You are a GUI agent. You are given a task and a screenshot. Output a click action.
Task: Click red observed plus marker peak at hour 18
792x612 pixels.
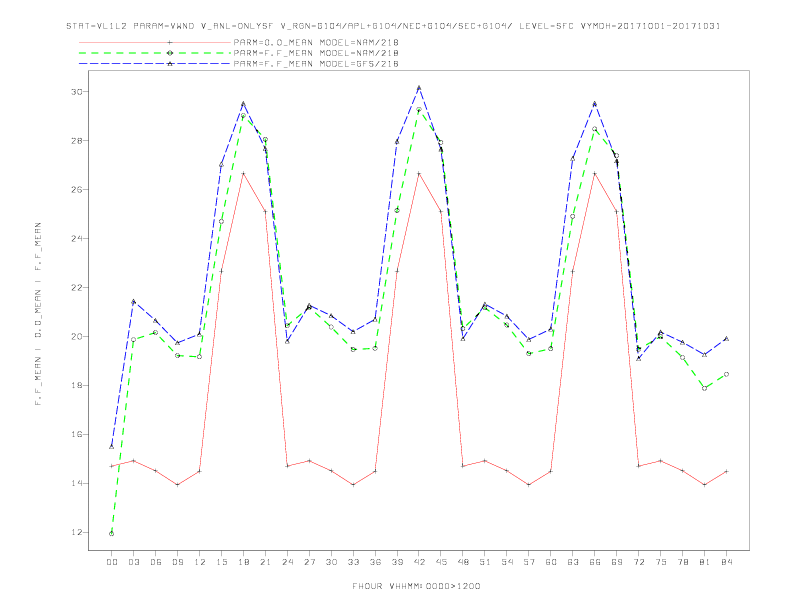(x=243, y=174)
